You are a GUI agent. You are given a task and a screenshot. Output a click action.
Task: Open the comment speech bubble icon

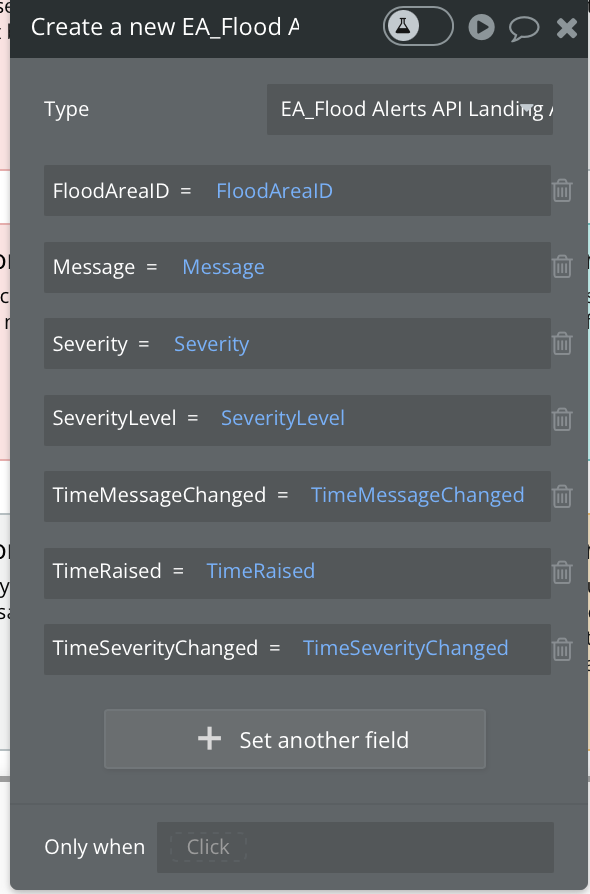[524, 28]
